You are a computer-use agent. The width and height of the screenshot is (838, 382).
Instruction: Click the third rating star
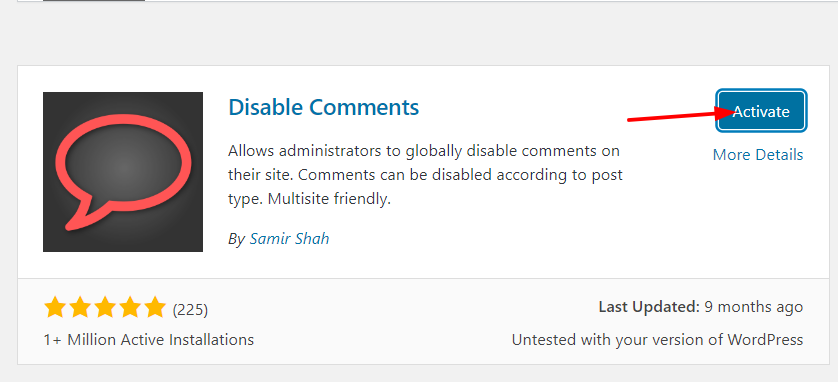click(x=105, y=308)
